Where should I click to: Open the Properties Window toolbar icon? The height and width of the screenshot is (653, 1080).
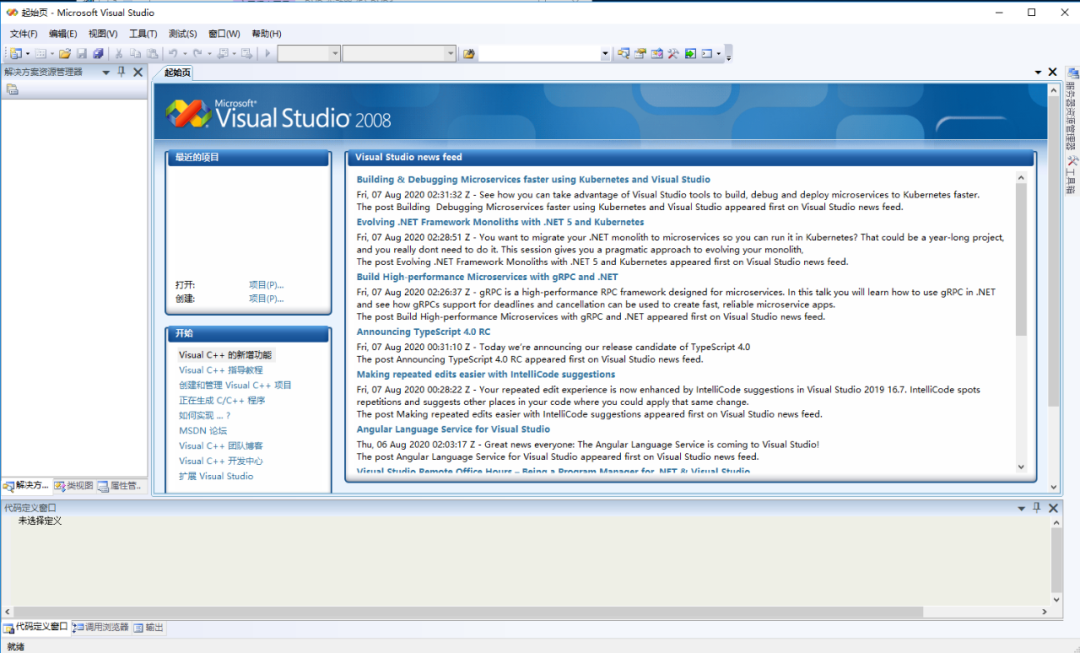click(x=640, y=53)
